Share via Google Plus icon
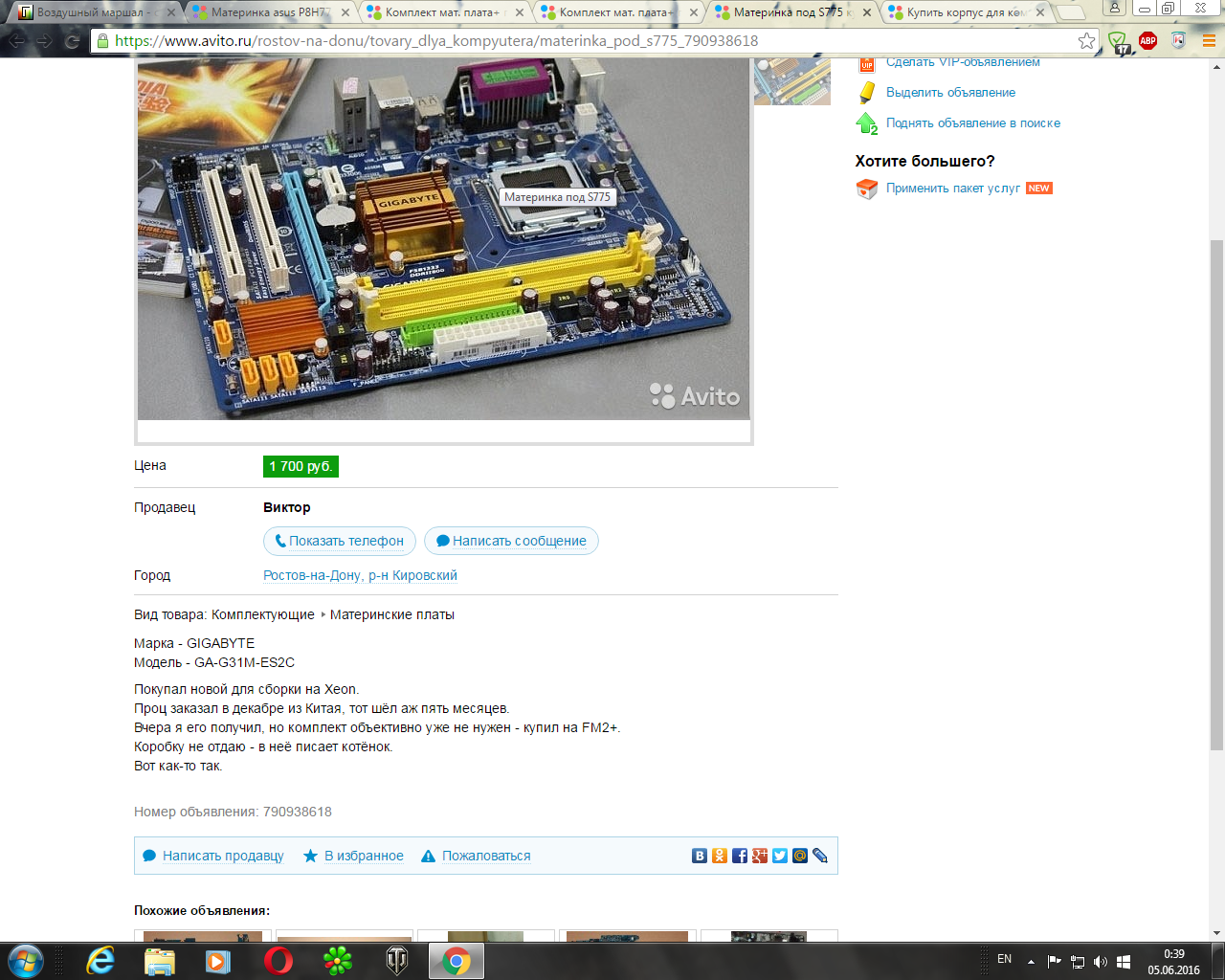Image resolution: width=1225 pixels, height=980 pixels. tap(760, 856)
